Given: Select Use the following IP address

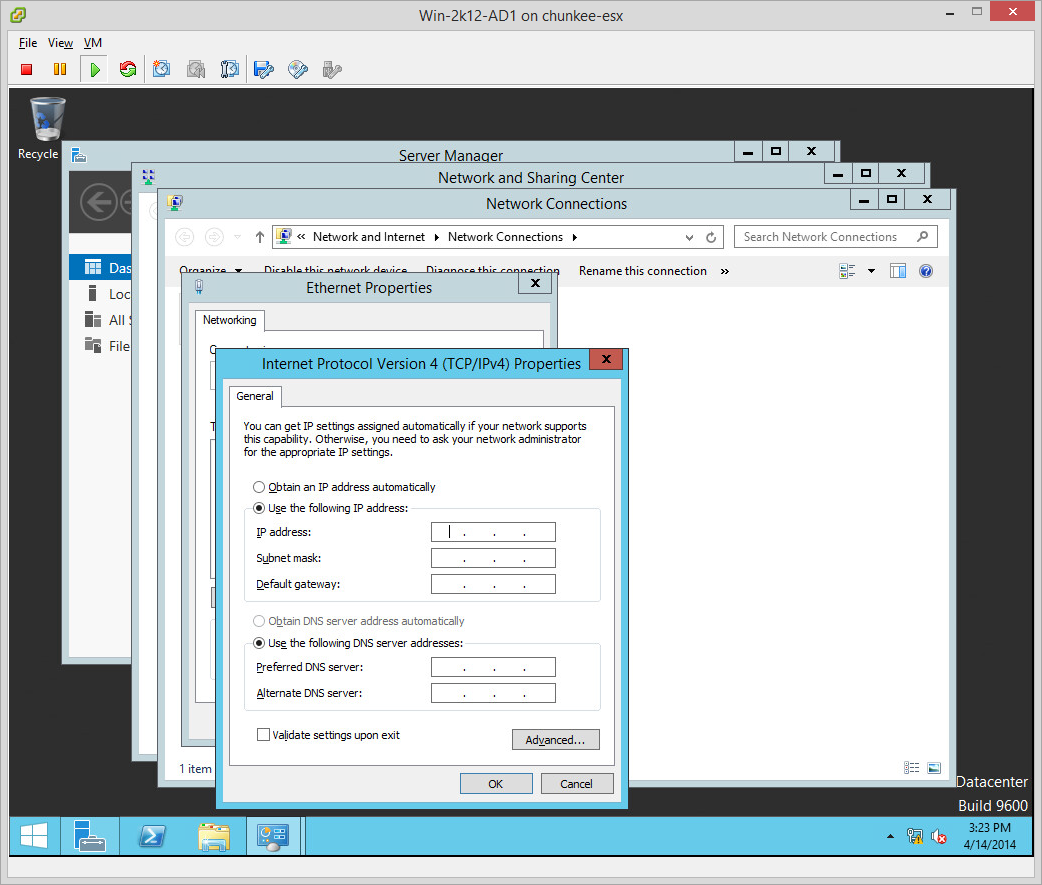Looking at the screenshot, I should [260, 508].
